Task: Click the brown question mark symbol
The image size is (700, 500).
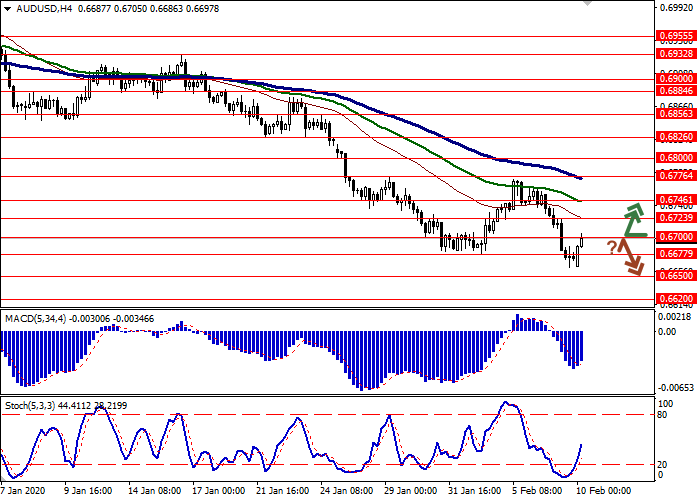Action: 612,247
